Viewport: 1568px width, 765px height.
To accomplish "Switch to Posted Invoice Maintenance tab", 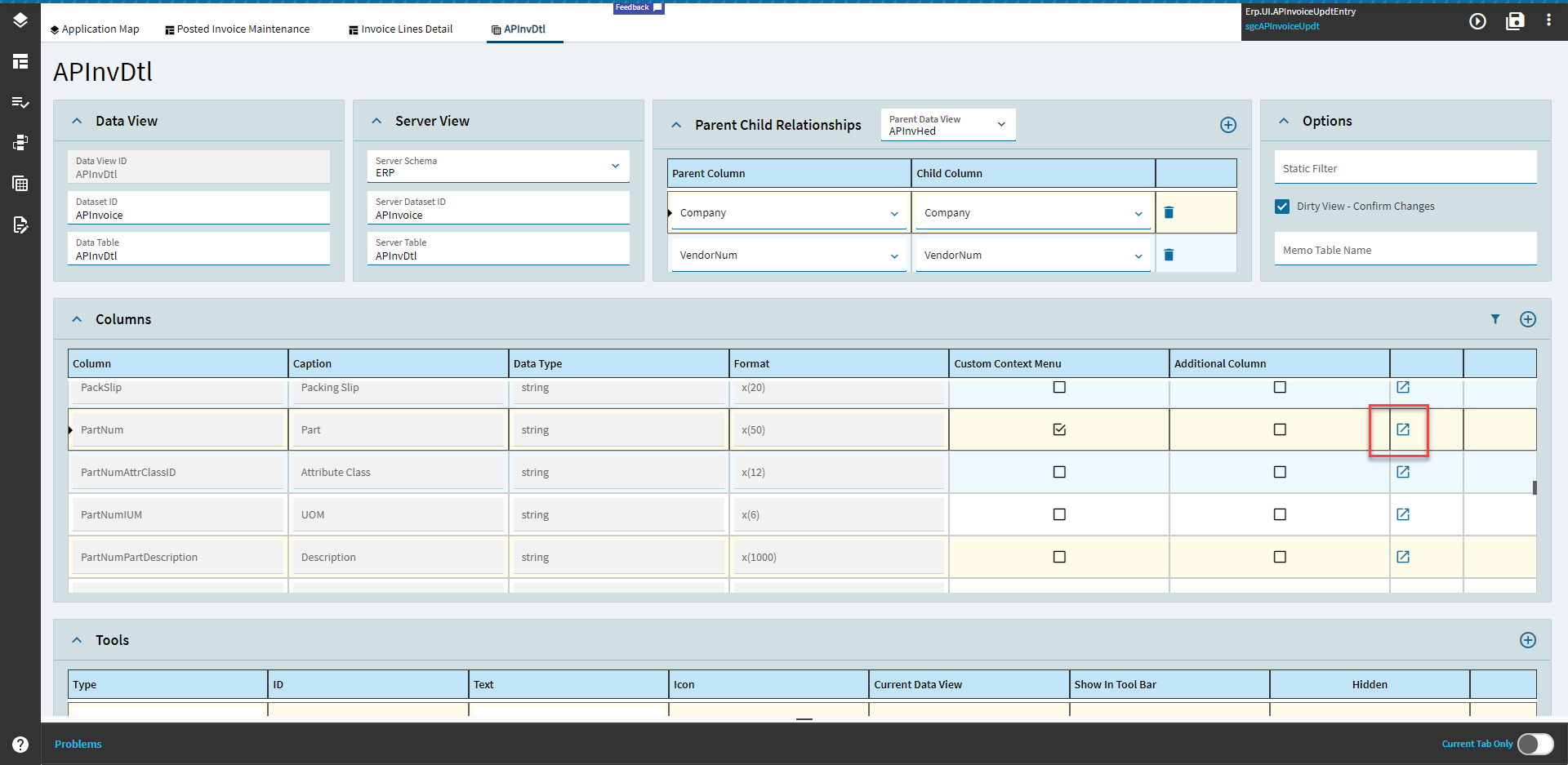I will tap(237, 29).
